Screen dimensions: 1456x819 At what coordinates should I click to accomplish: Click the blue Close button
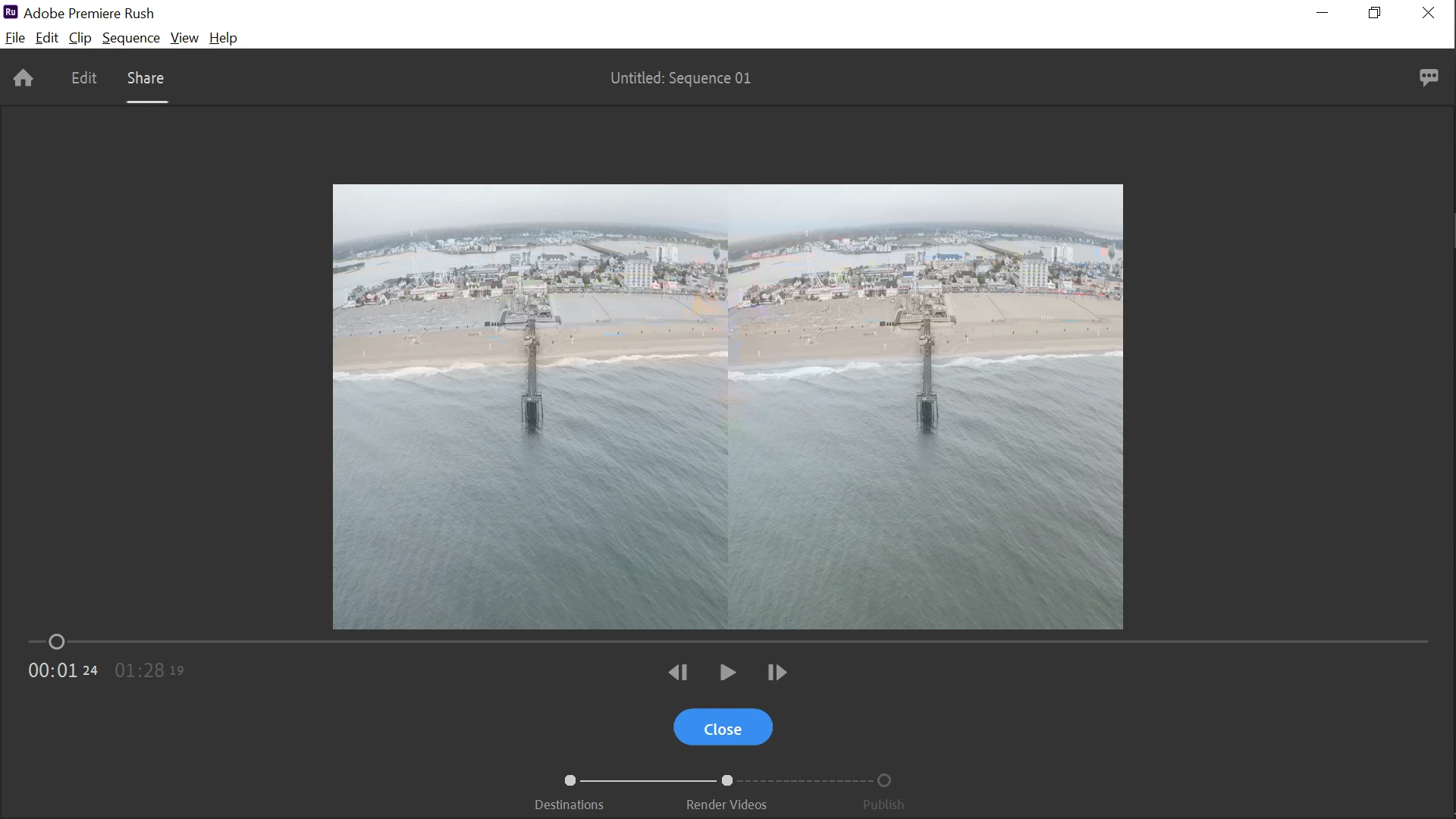click(723, 728)
